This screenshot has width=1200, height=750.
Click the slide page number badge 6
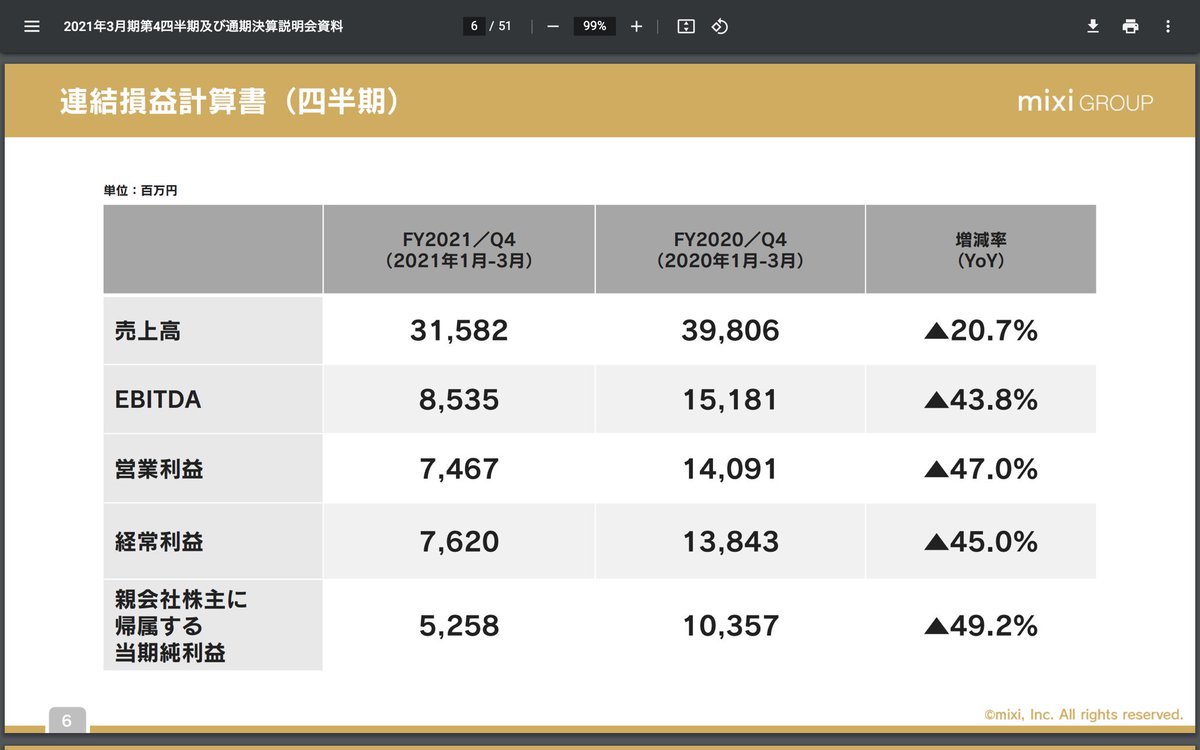coord(67,720)
